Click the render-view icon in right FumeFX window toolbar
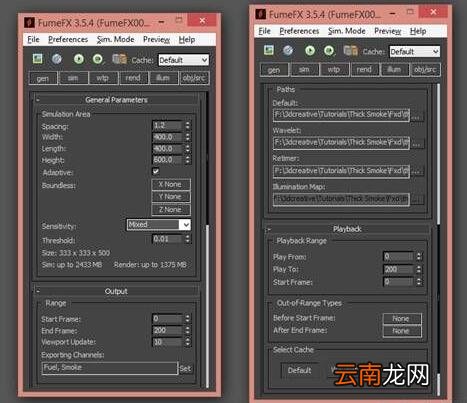Screen dimensions: 467x403 point(269,50)
